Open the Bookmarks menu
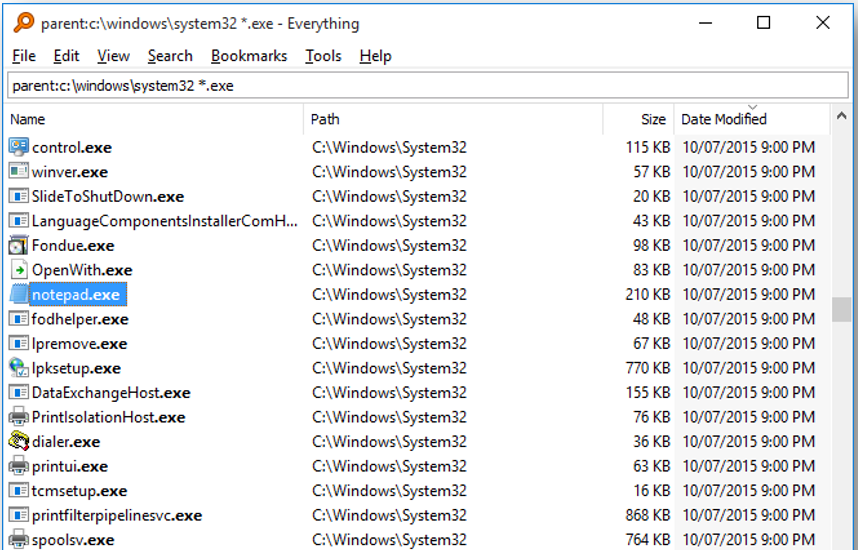This screenshot has height=550, width=858. click(x=249, y=56)
